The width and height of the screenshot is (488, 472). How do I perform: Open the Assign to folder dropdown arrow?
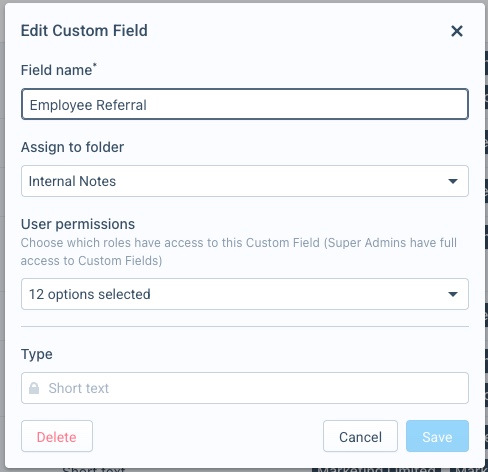click(453, 181)
